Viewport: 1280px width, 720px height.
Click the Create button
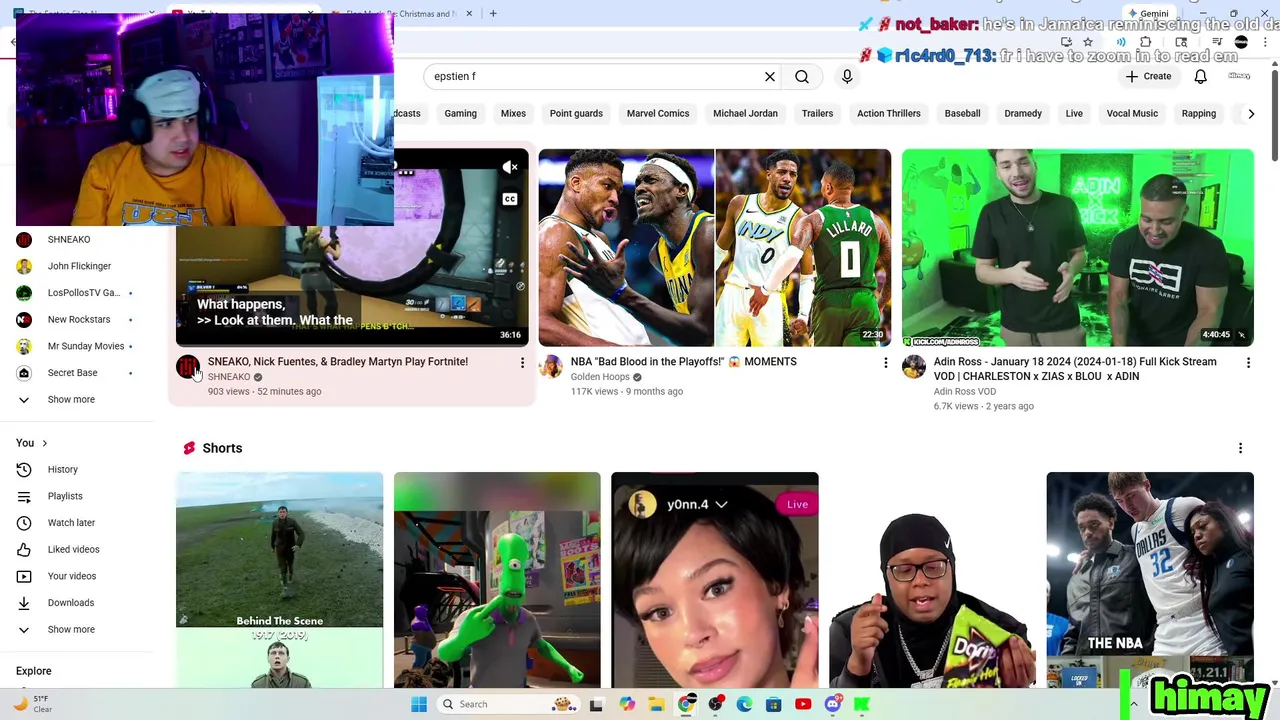pyautogui.click(x=1148, y=77)
